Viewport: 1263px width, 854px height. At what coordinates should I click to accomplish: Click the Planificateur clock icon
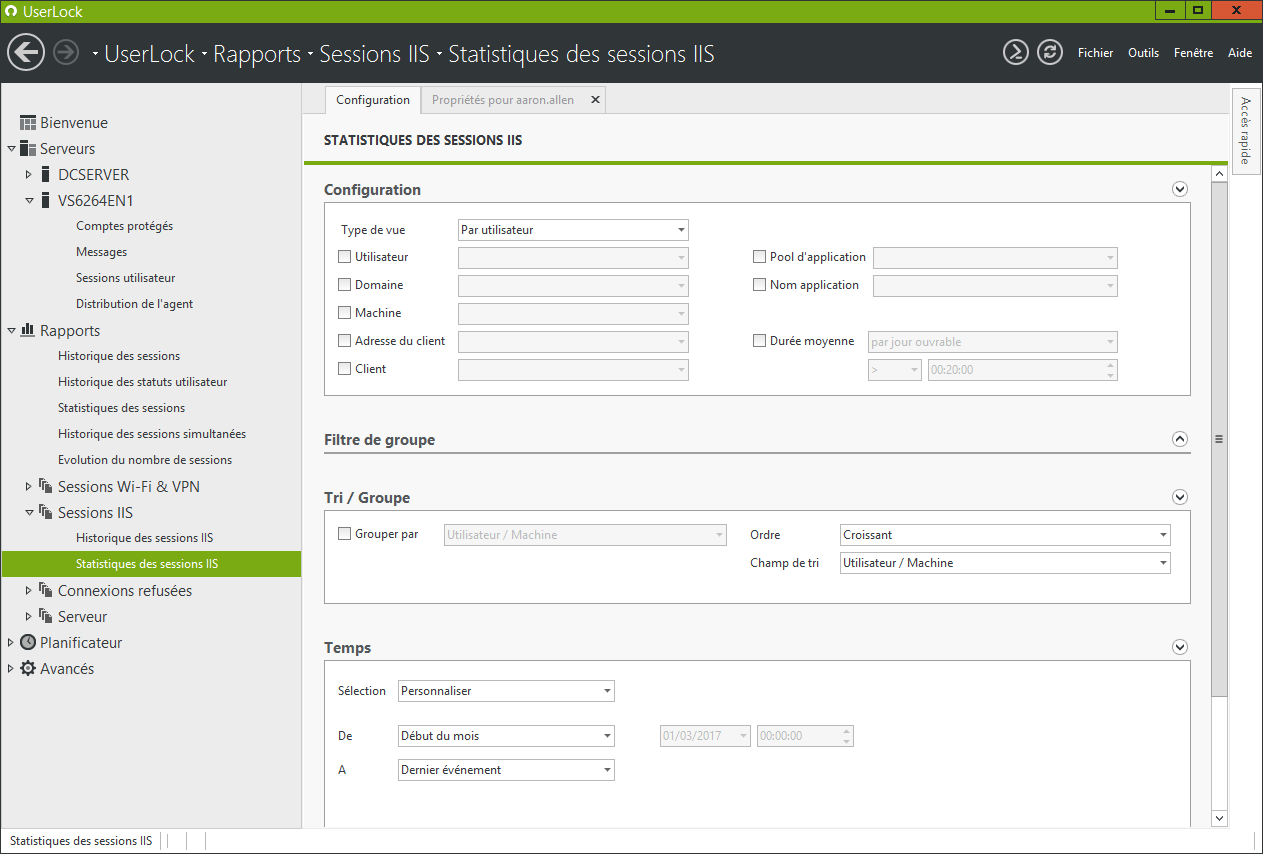click(28, 643)
